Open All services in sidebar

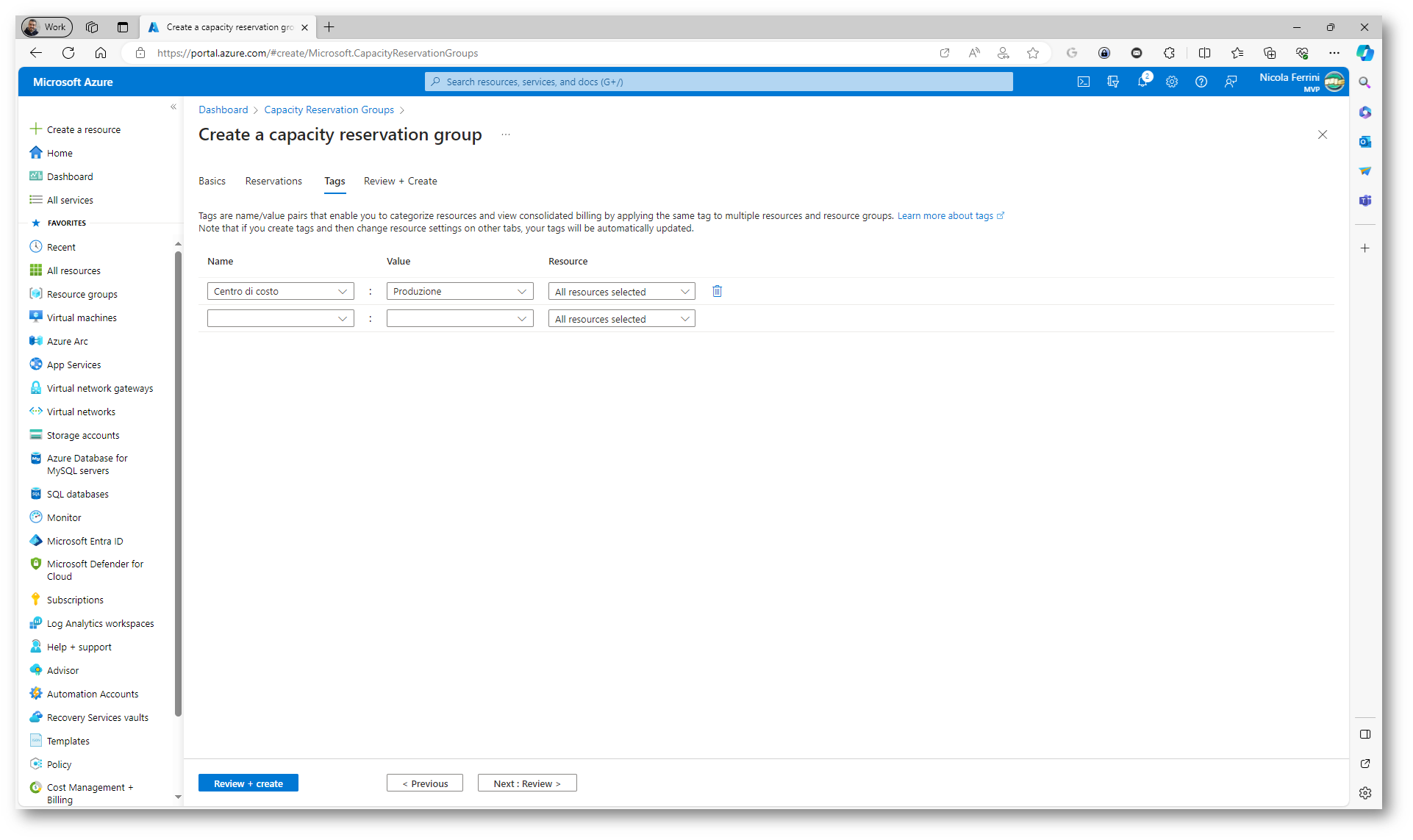[x=70, y=200]
